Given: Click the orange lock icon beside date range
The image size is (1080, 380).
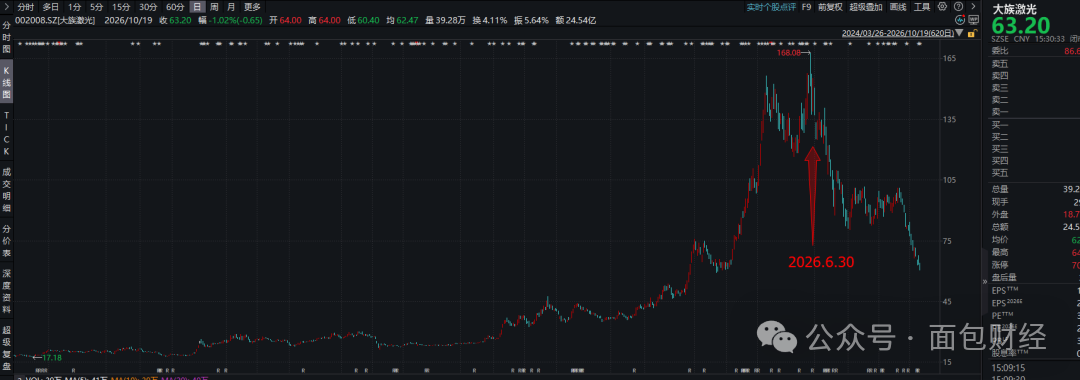Looking at the screenshot, I should tap(973, 33).
